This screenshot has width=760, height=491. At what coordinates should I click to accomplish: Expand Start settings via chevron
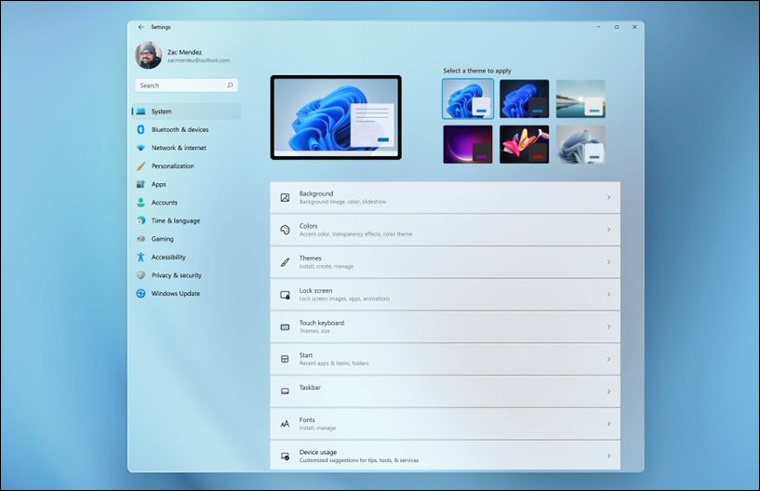pos(609,359)
